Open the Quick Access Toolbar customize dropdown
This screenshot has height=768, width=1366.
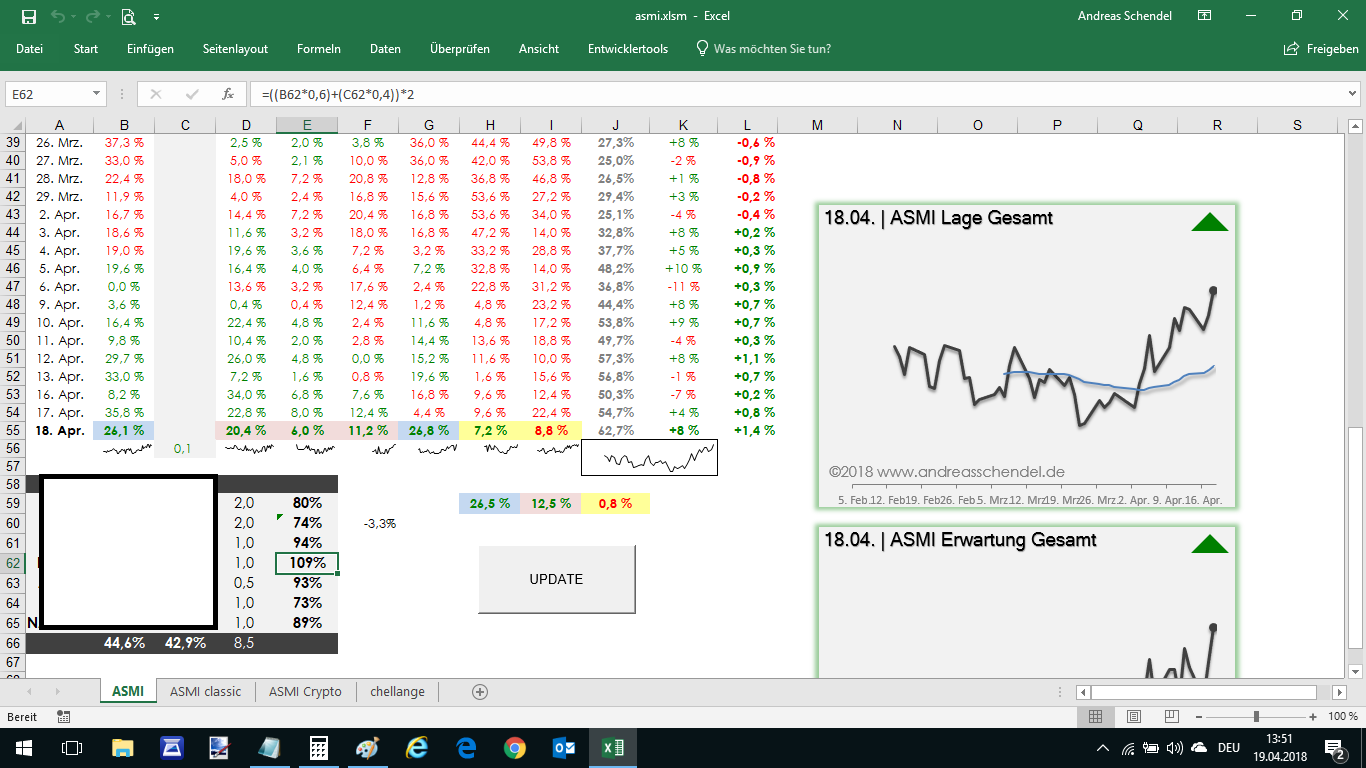point(156,17)
